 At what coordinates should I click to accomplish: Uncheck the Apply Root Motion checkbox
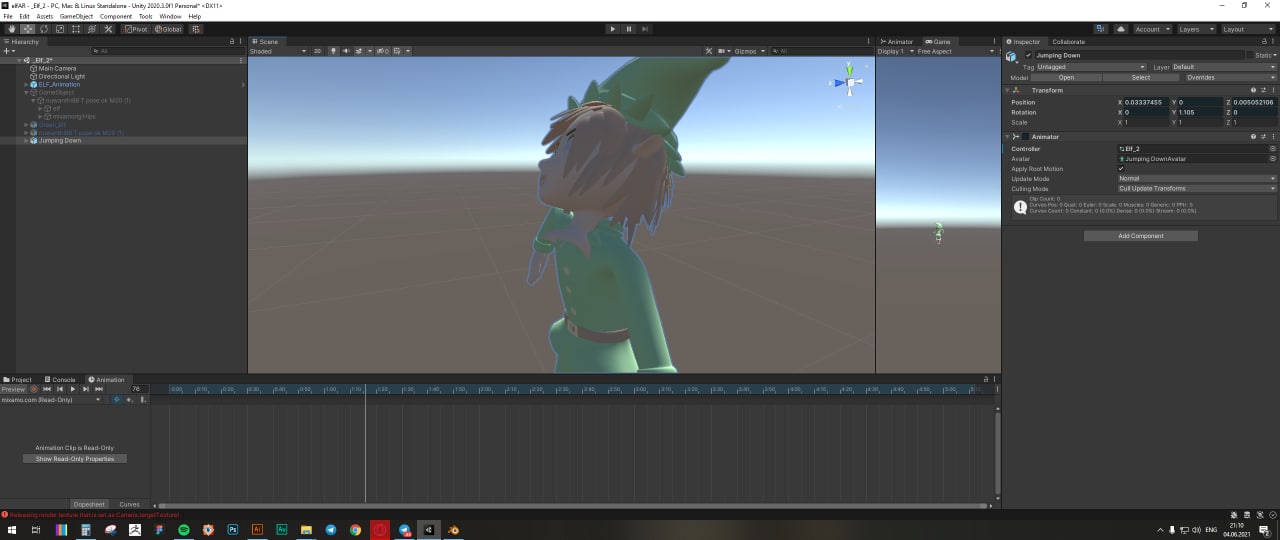pos(1121,169)
